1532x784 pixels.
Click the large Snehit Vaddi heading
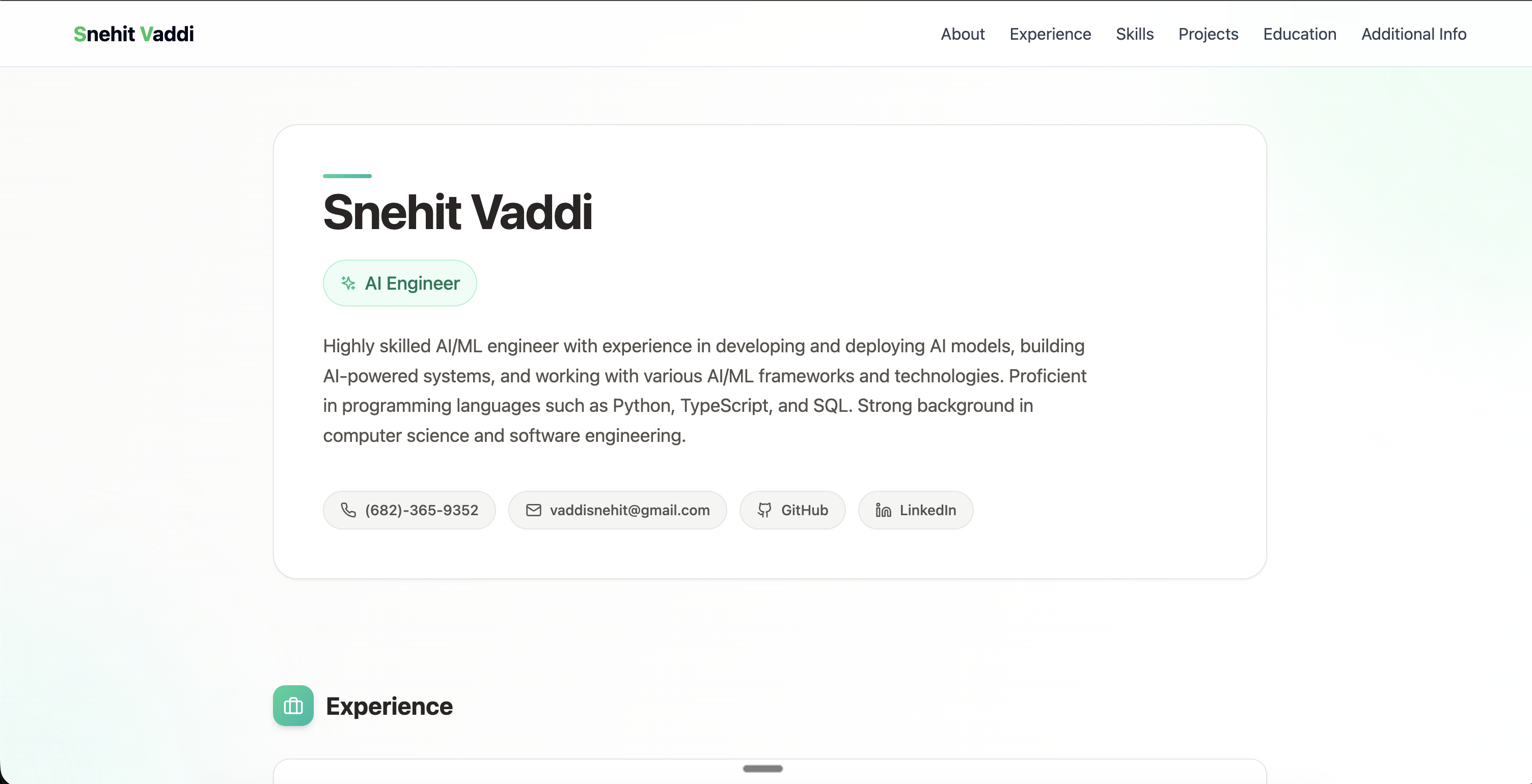click(457, 212)
